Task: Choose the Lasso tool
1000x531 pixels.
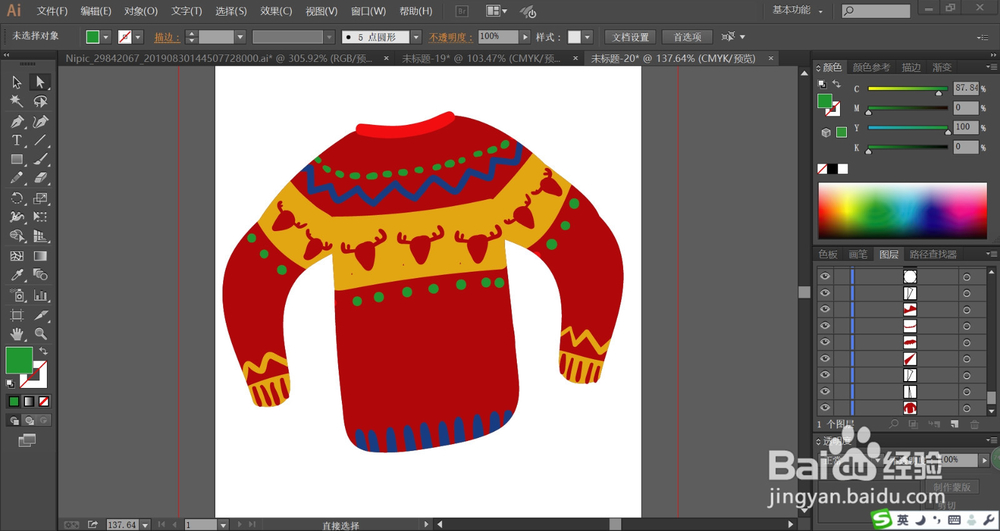Action: click(x=40, y=101)
